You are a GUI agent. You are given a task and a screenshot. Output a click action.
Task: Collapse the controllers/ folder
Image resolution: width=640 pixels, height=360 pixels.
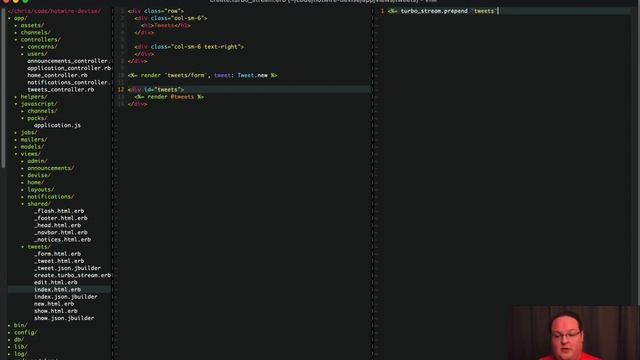pos(40,40)
